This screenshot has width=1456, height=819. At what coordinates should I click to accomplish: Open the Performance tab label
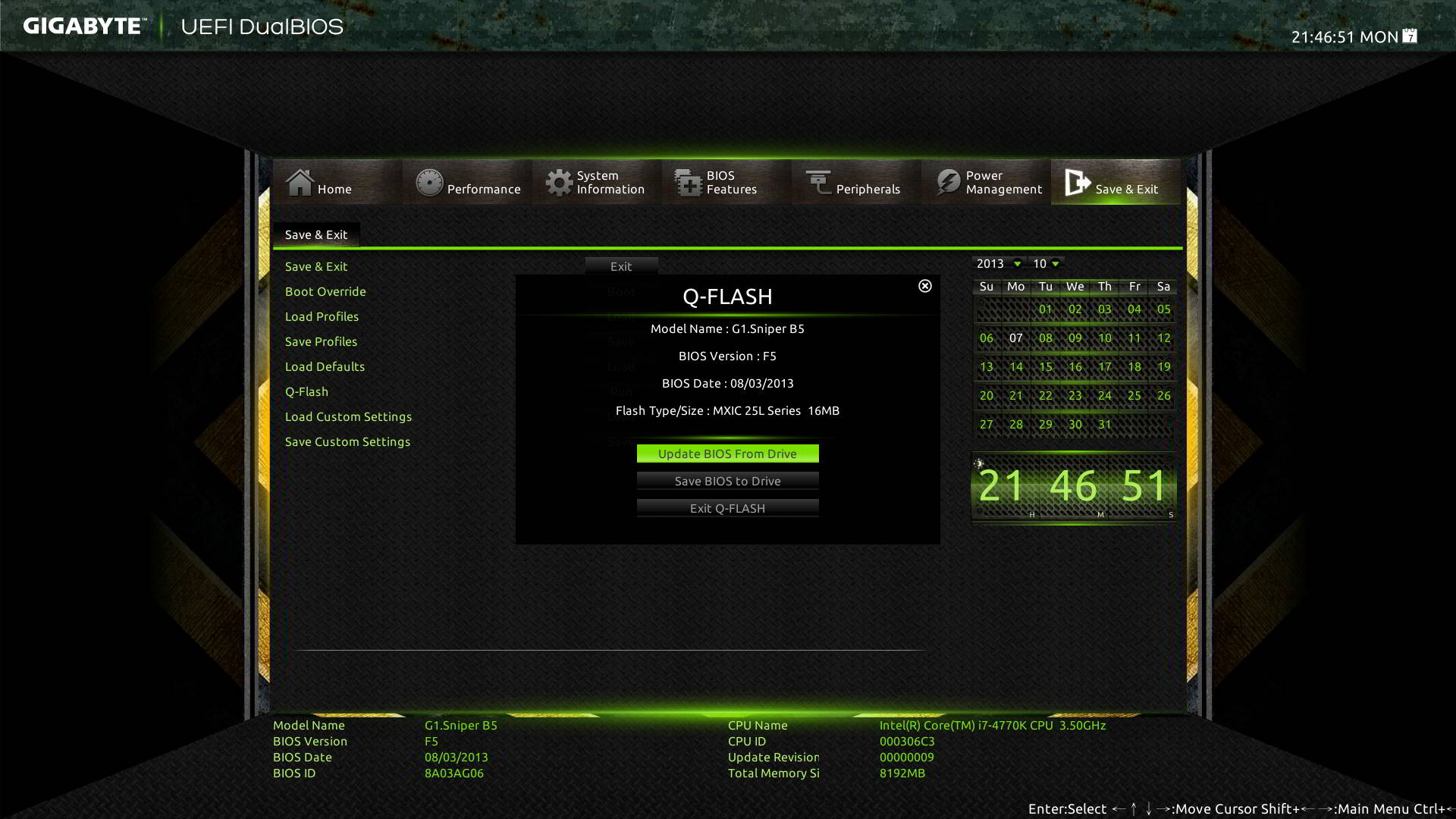point(484,189)
